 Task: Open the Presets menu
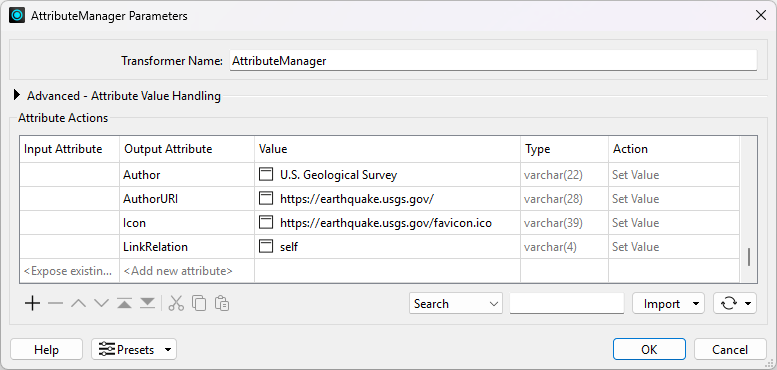click(x=134, y=350)
